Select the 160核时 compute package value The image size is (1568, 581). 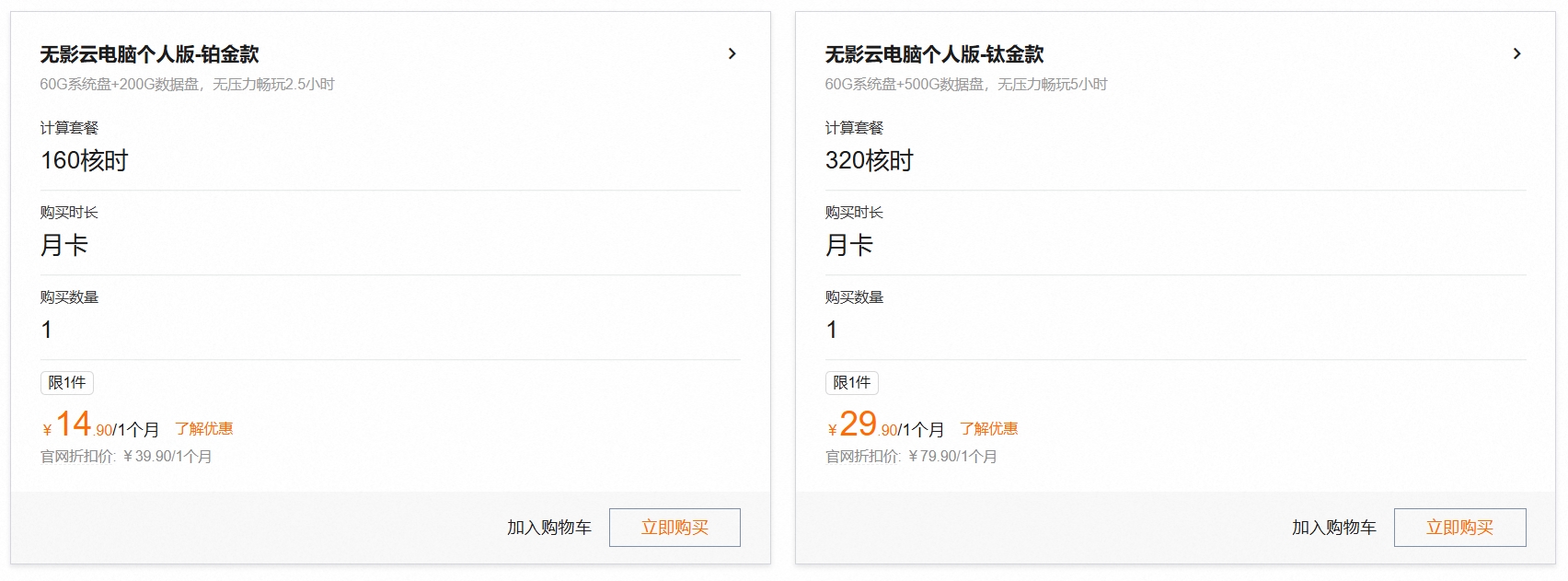pos(84,160)
